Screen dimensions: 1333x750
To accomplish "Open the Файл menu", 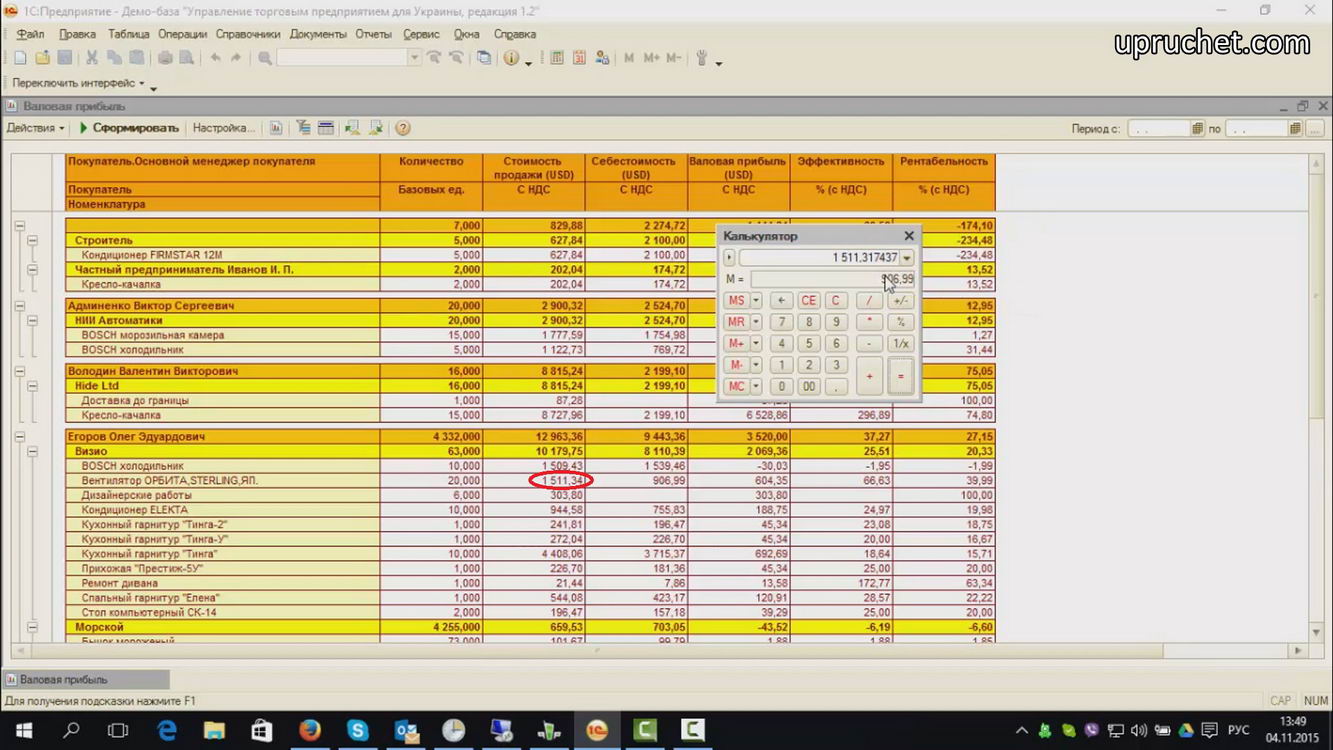I will (x=30, y=34).
